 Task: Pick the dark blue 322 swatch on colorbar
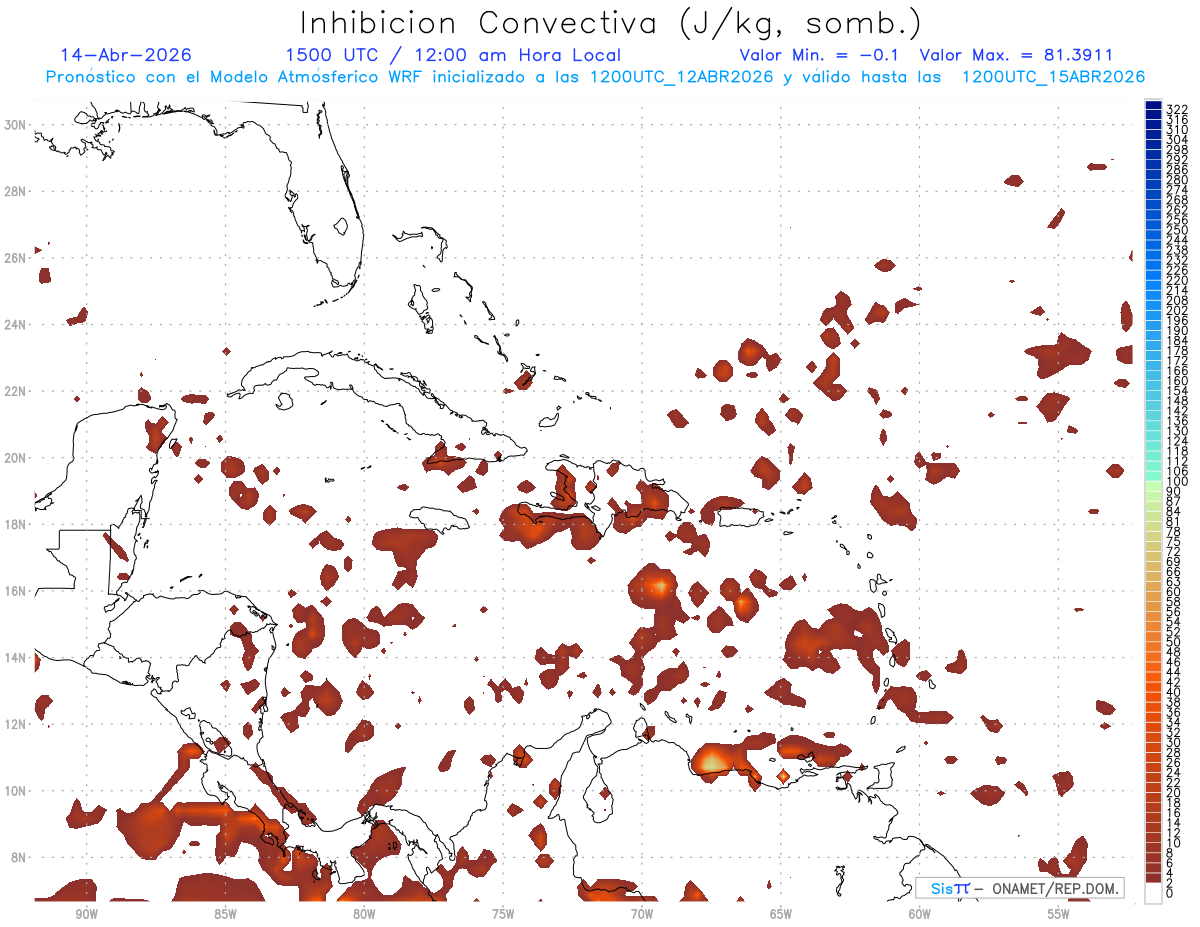(1153, 106)
